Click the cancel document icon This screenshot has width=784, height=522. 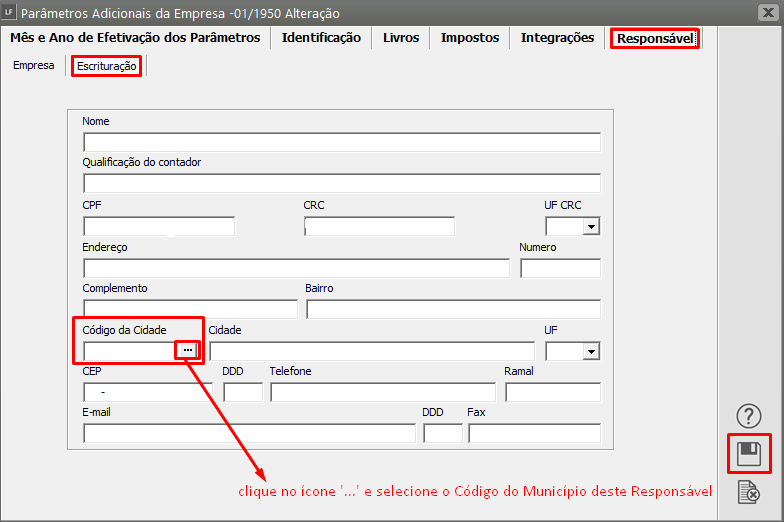click(x=748, y=492)
